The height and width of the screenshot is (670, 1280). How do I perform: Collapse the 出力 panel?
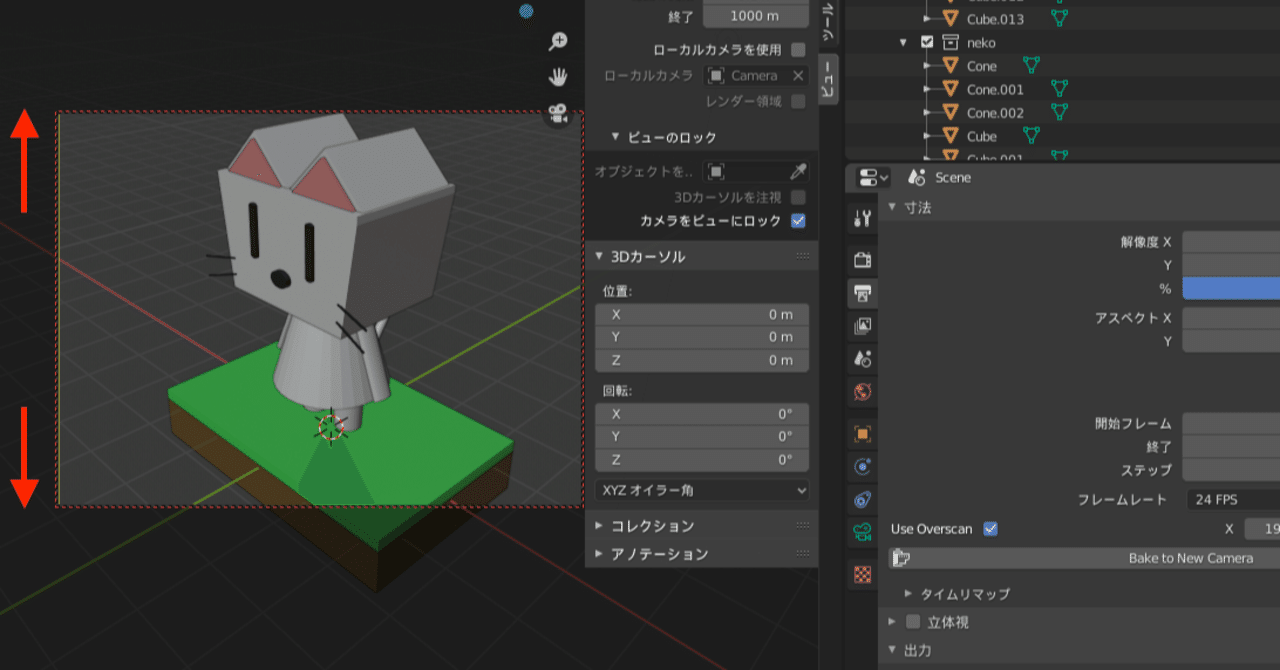point(892,650)
